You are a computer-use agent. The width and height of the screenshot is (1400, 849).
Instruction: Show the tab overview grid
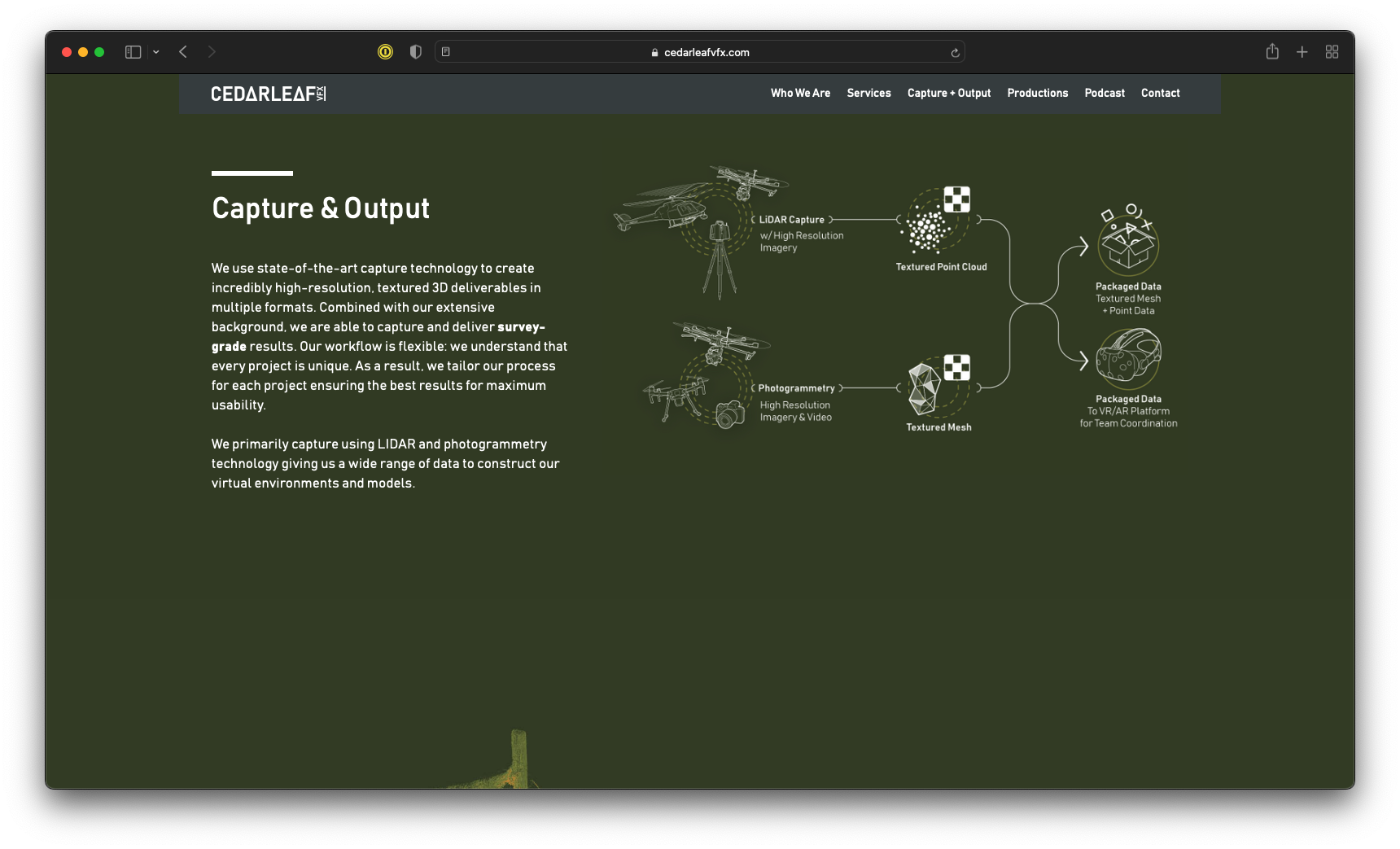[1332, 52]
